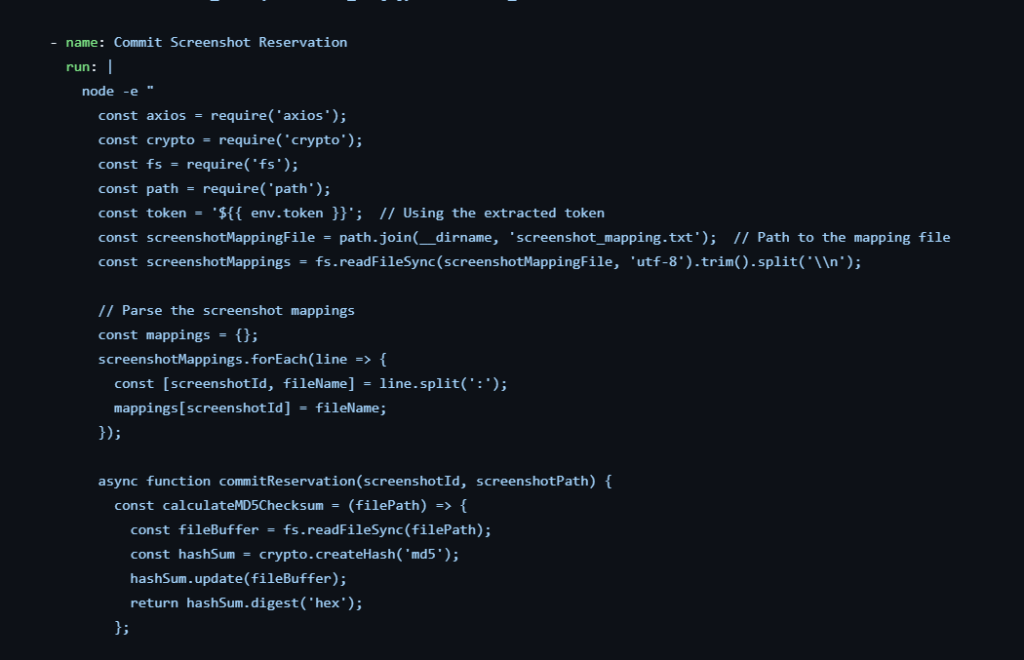Click the 'Commit Screenshot Reservation' step name

click(230, 42)
